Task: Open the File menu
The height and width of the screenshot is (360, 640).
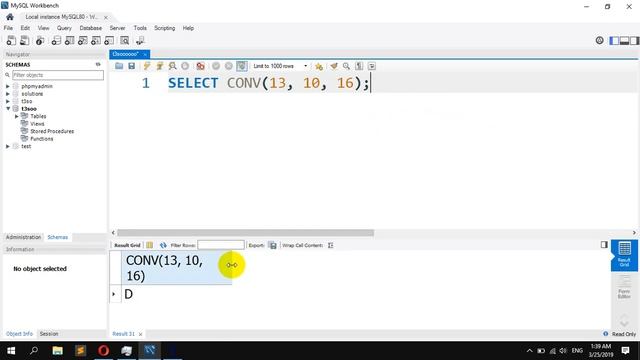Action: (x=8, y=28)
